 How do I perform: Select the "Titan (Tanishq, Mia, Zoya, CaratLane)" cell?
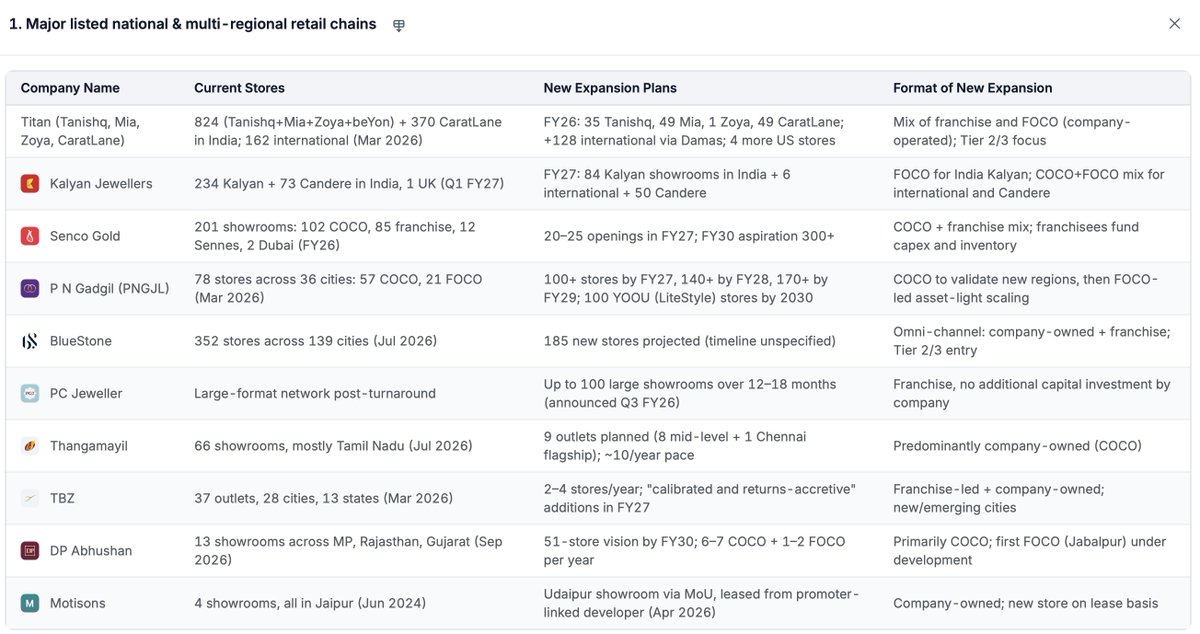pos(81,131)
